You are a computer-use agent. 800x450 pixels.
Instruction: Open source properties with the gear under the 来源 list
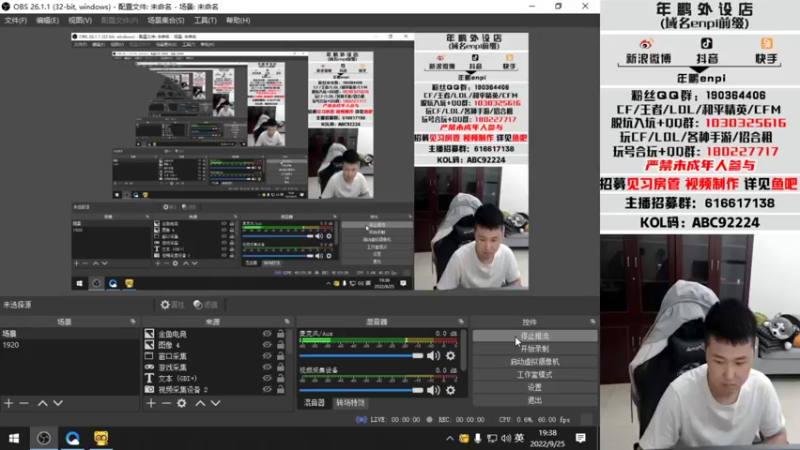[x=182, y=403]
